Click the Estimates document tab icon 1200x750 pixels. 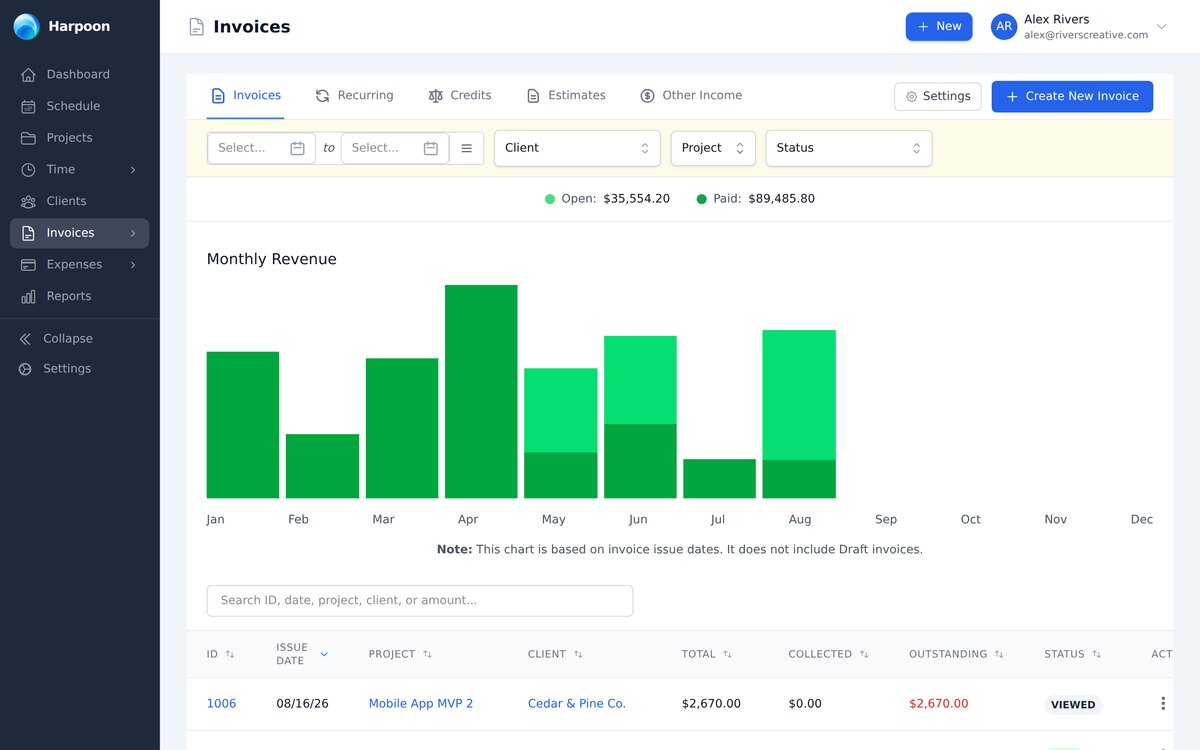tap(533, 96)
